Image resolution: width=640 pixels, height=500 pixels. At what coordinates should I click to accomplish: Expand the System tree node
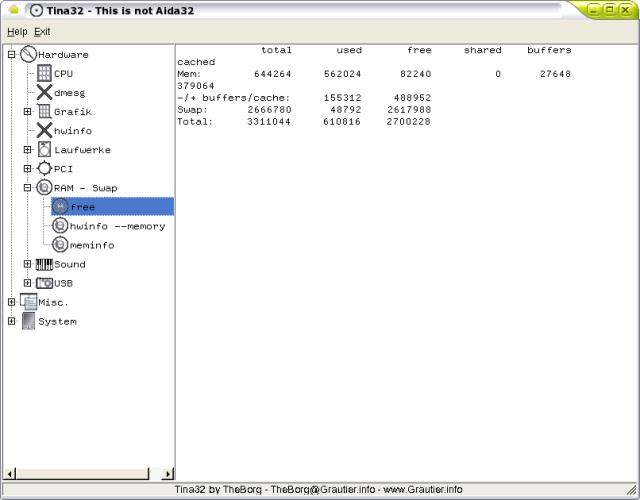(x=11, y=321)
